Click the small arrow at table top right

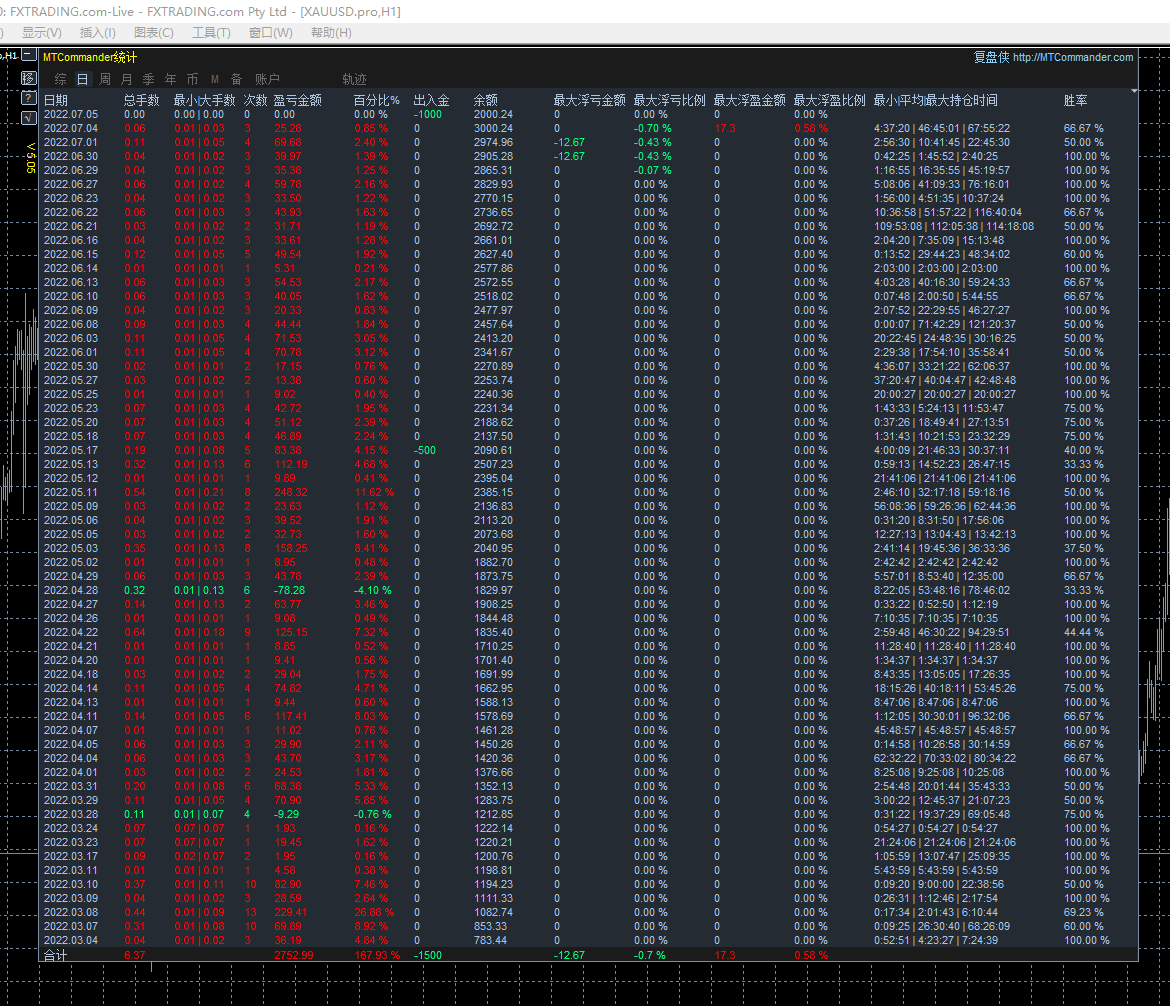coord(1134,91)
